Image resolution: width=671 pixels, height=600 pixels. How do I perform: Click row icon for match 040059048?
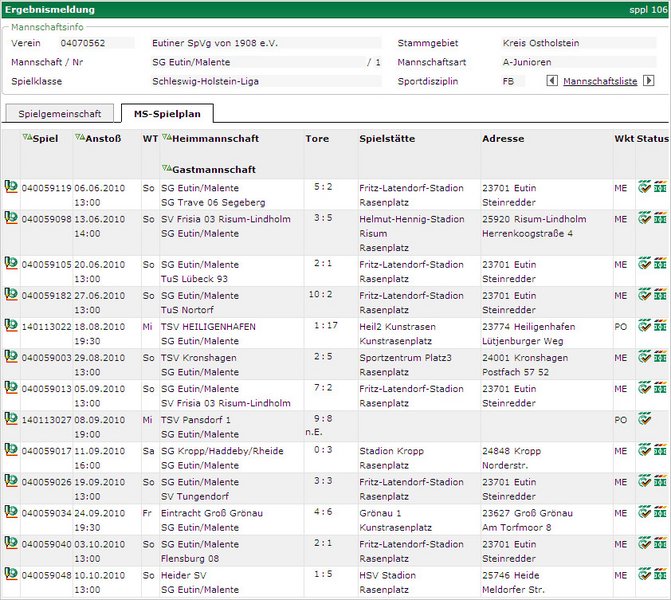coord(10,574)
